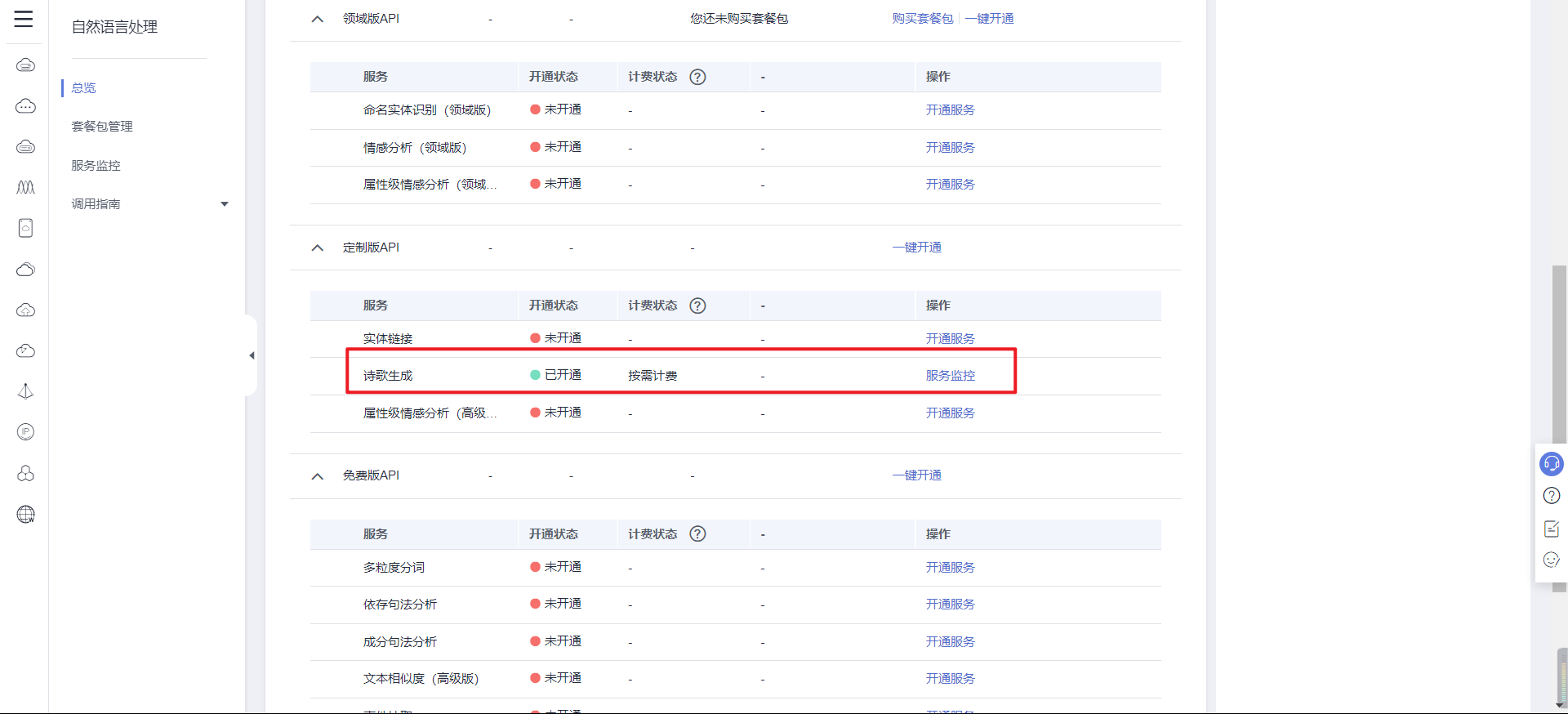Open 服务监控 link for 诗歌生成
Viewport: 1568px width, 714px height.
point(951,375)
